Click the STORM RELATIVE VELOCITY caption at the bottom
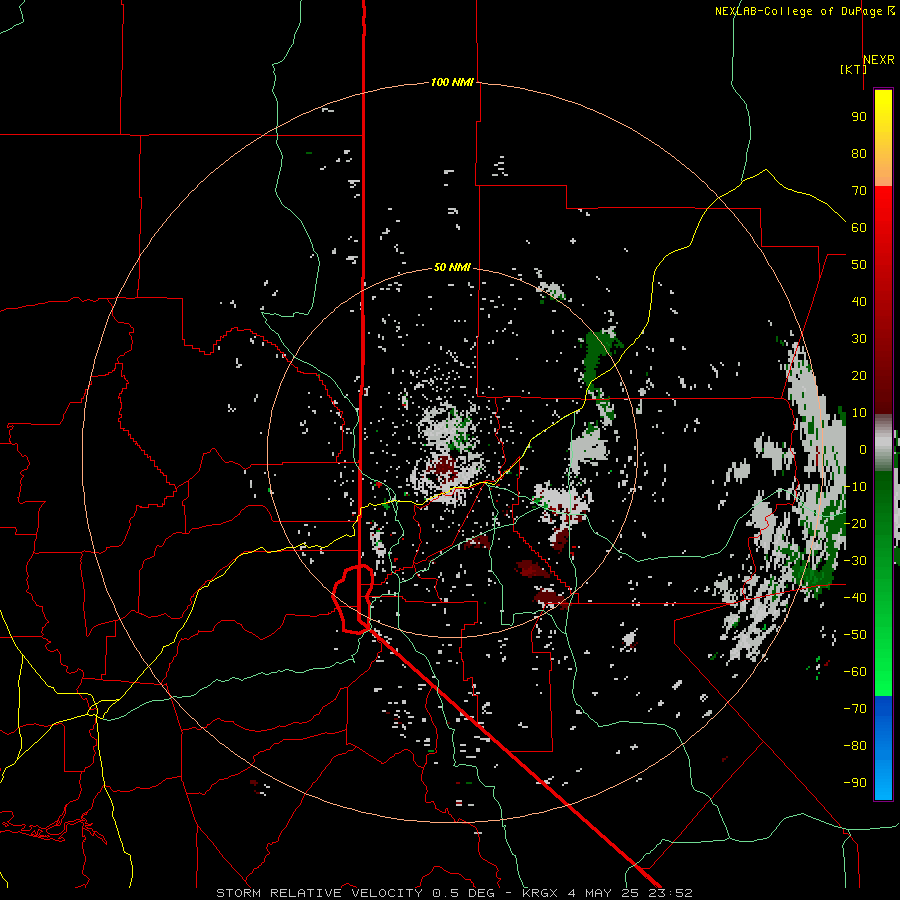The height and width of the screenshot is (900, 900). [454, 893]
